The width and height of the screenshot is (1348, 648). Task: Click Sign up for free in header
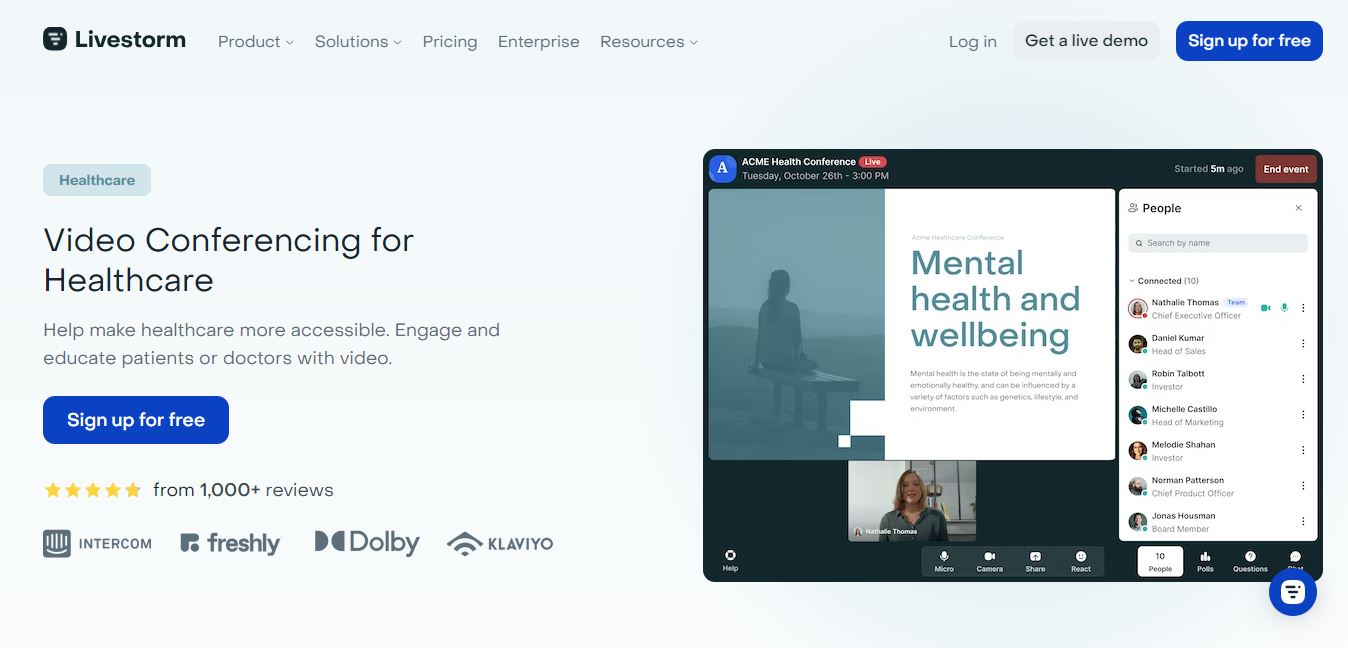(x=1249, y=41)
